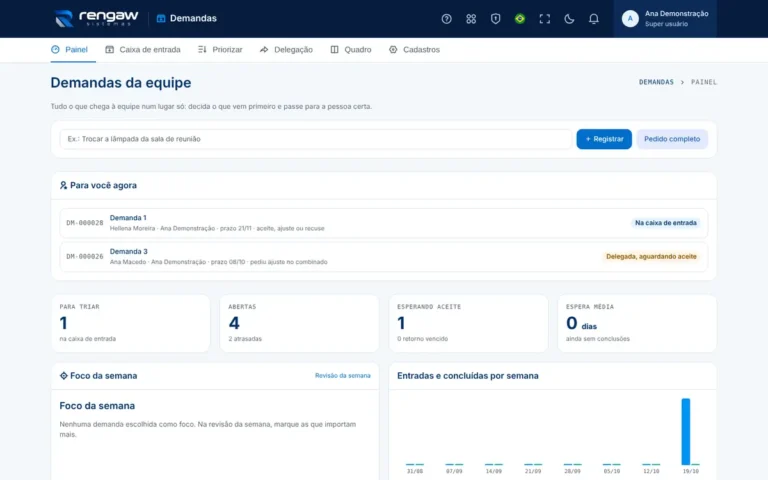Open the Revisão da semana link
Image resolution: width=768 pixels, height=480 pixels.
click(342, 376)
